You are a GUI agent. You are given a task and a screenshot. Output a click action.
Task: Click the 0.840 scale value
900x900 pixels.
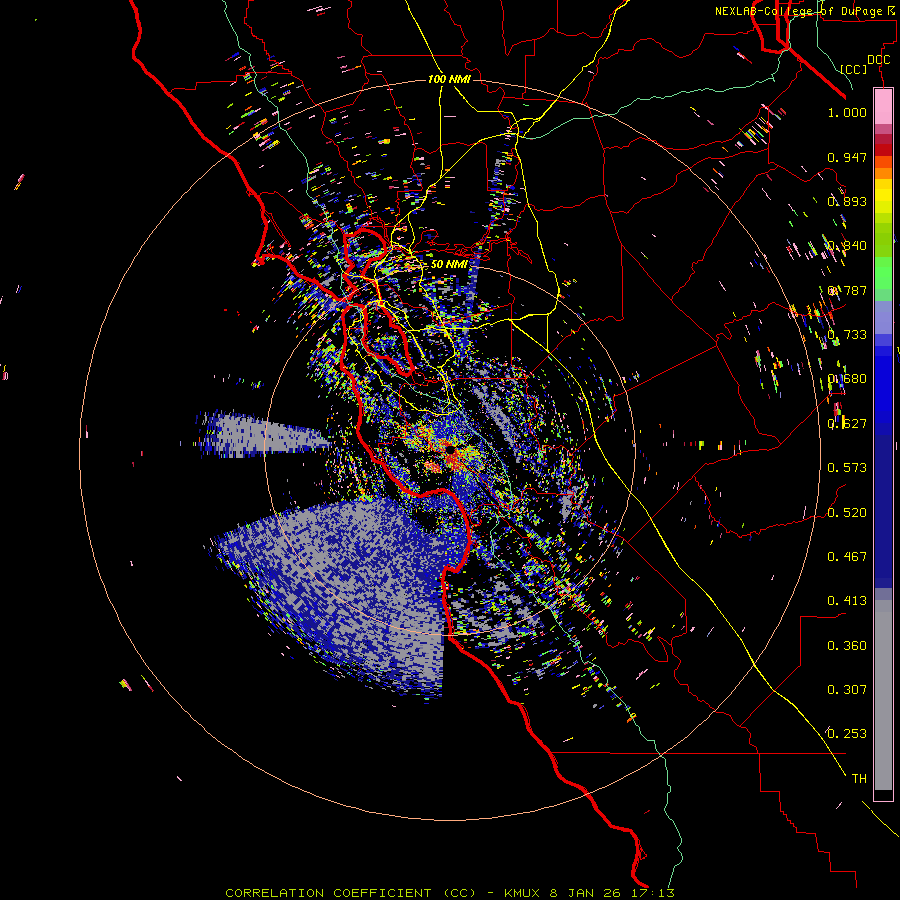pos(847,246)
